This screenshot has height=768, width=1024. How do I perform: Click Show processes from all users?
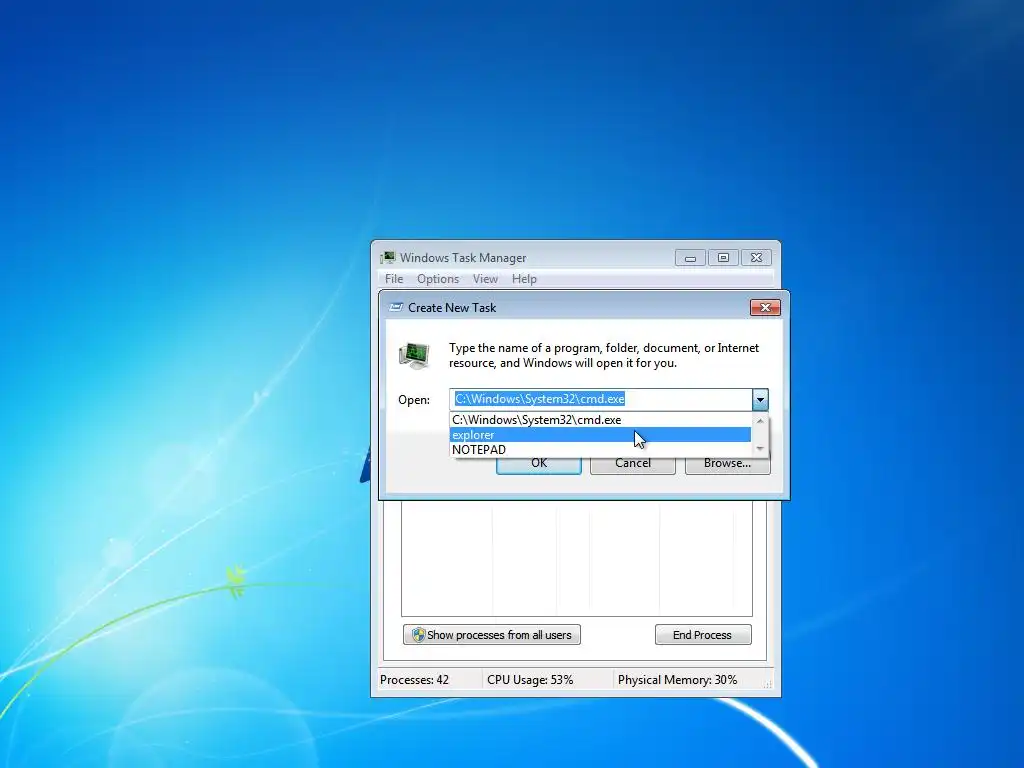(x=492, y=635)
